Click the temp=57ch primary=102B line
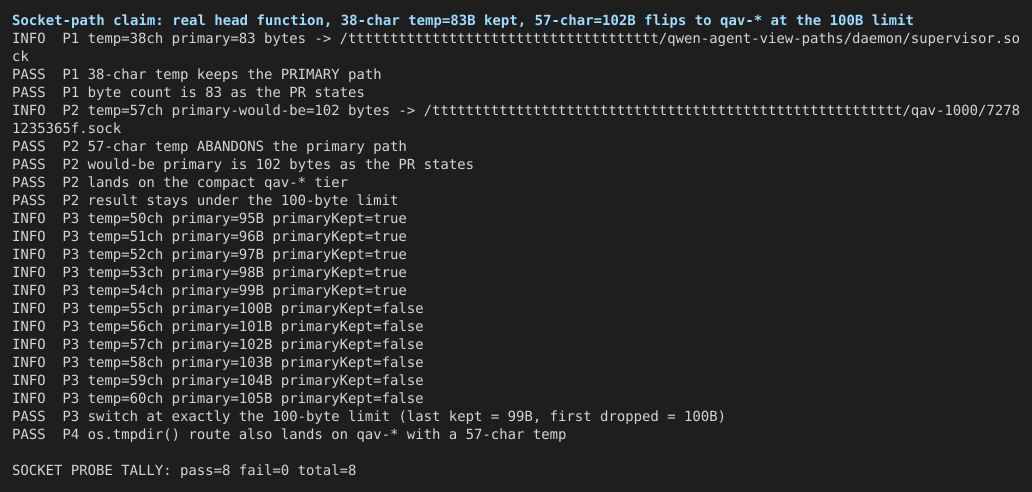 [217, 344]
